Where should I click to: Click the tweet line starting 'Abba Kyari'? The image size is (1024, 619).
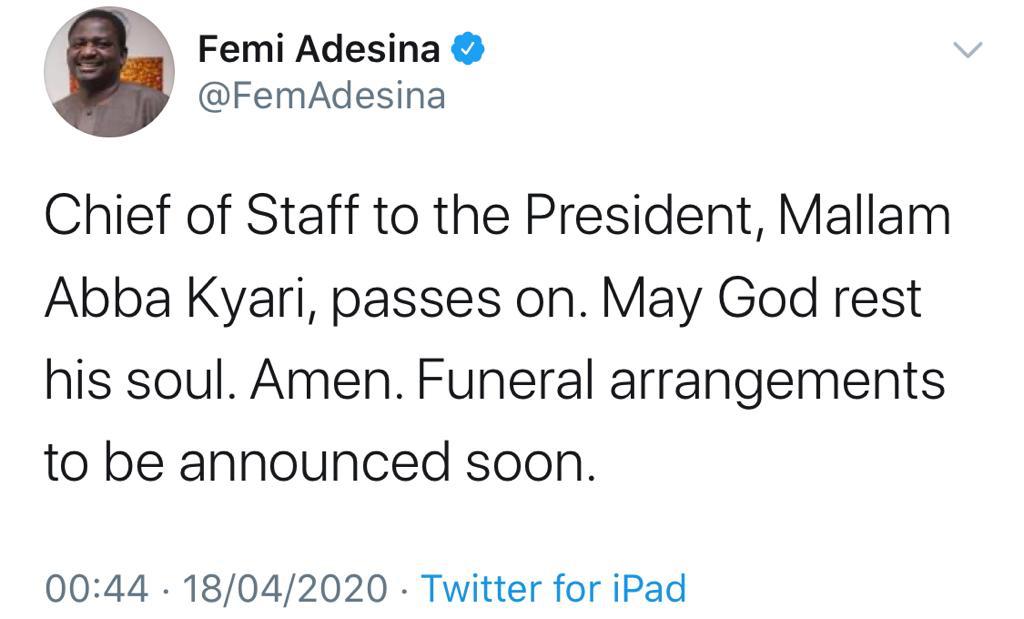point(482,300)
